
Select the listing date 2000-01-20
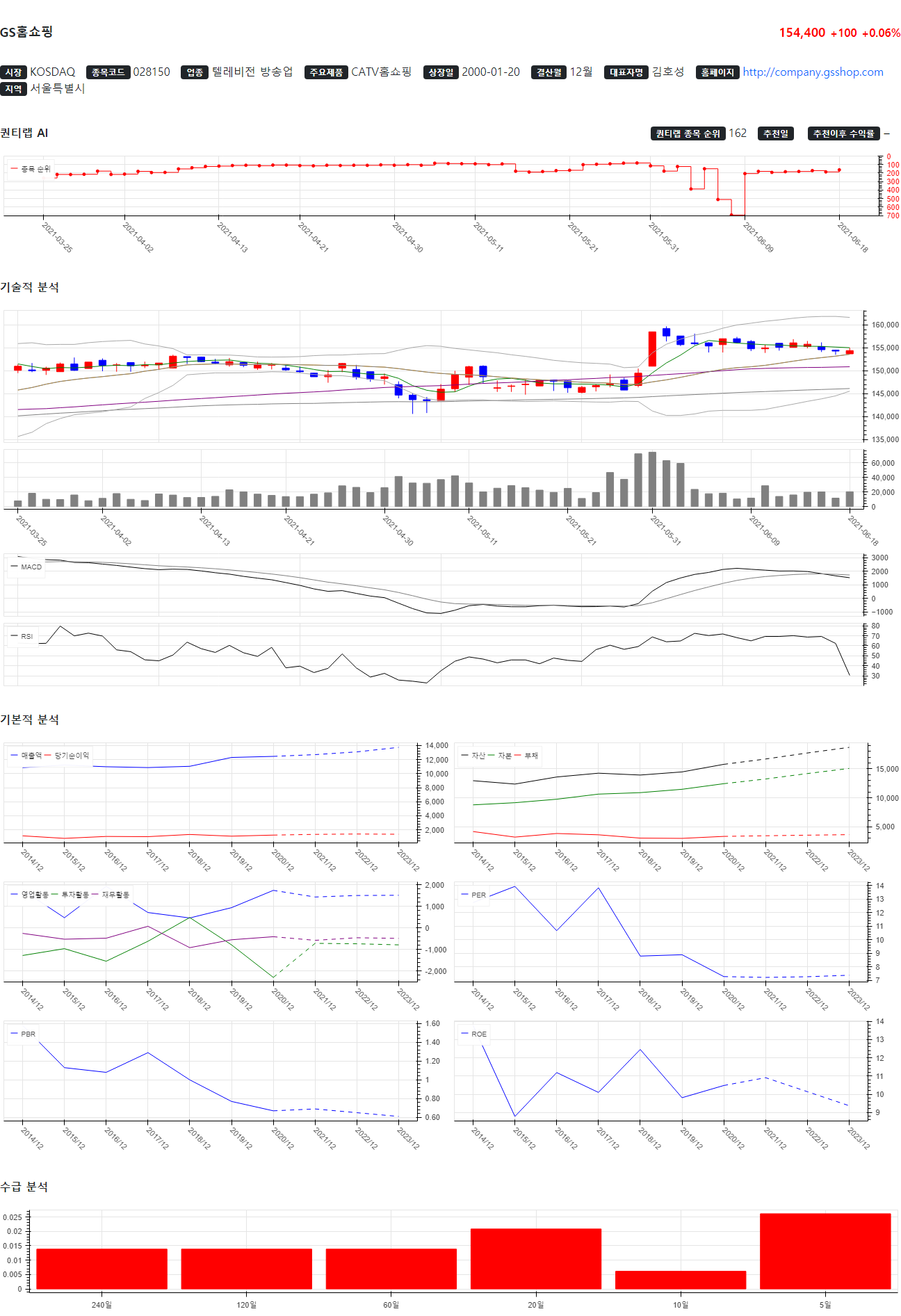tap(491, 72)
